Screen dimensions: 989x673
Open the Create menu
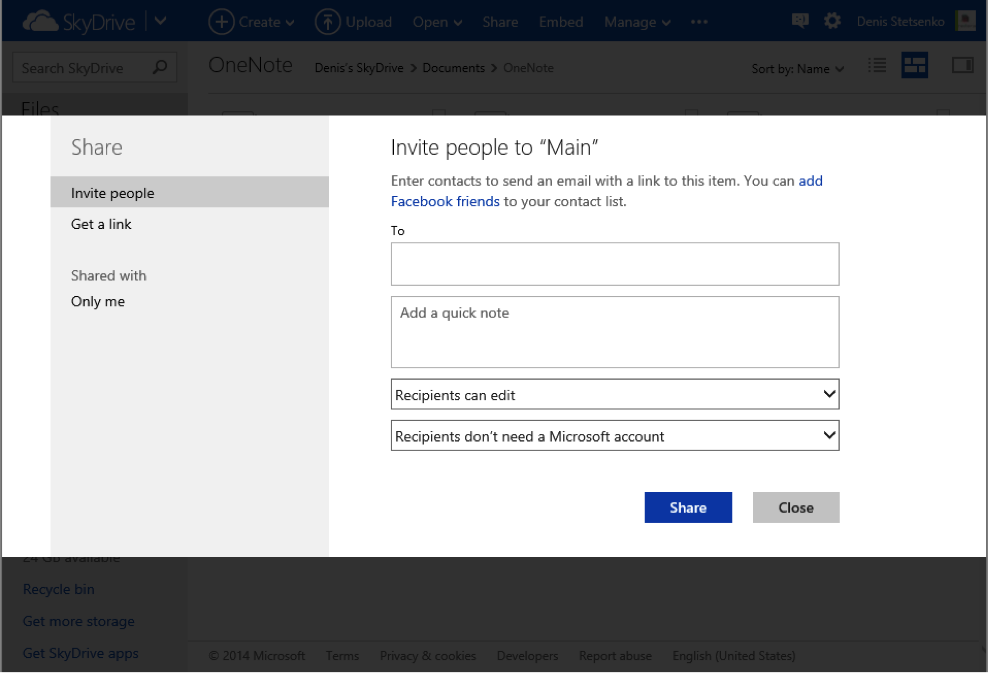coord(252,22)
